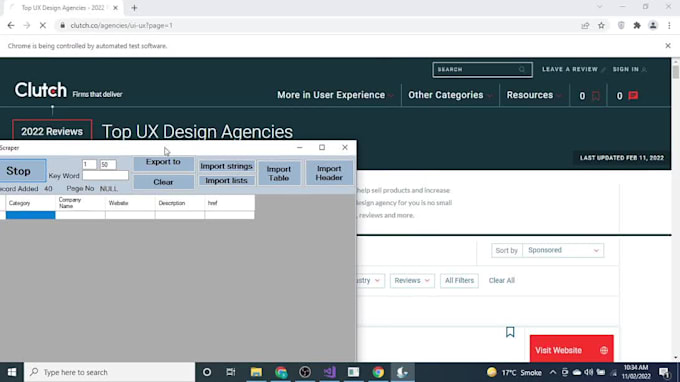Expand the Other Categories menu

(450, 95)
